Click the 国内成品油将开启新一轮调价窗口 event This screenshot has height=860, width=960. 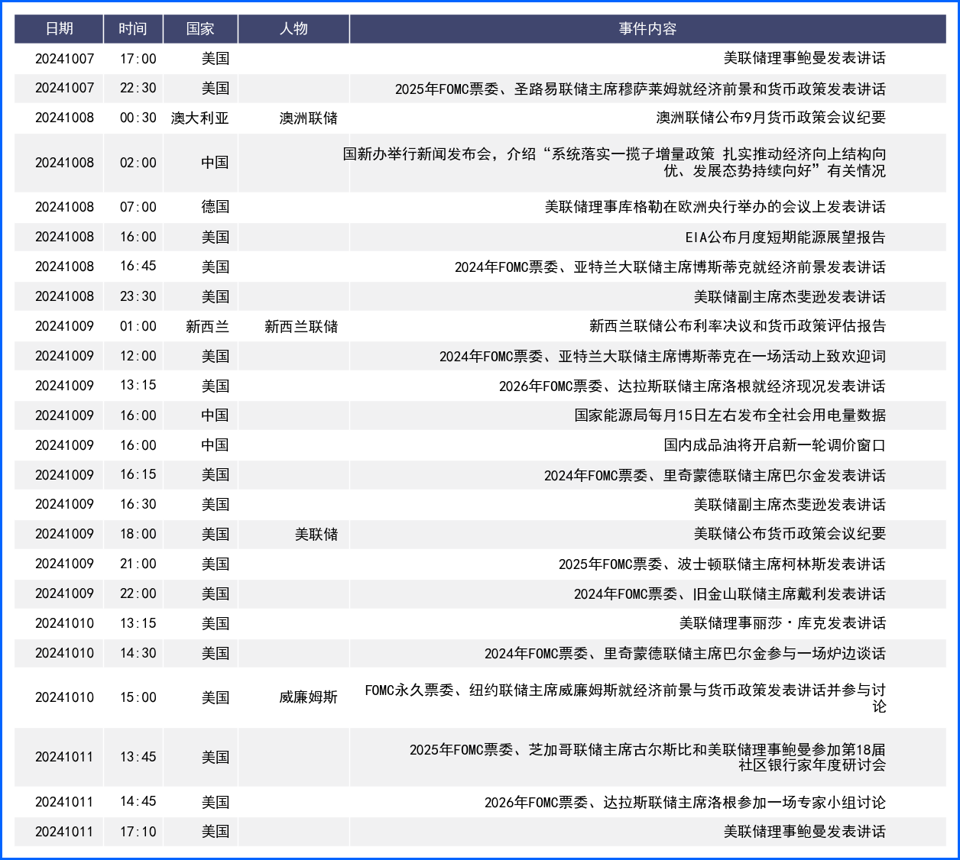pos(774,445)
